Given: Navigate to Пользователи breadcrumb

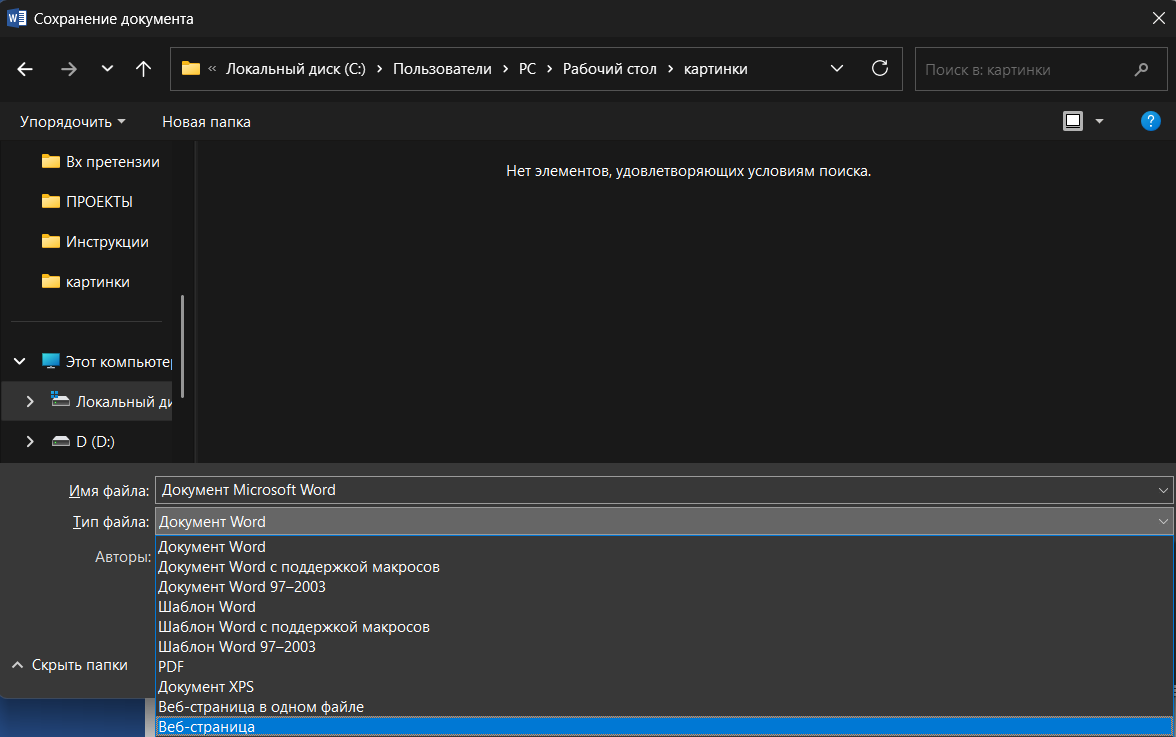Looking at the screenshot, I should click(x=442, y=69).
